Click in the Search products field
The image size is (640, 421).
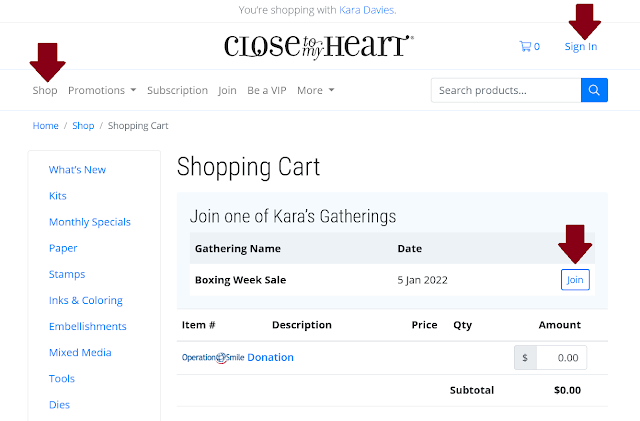pos(505,90)
